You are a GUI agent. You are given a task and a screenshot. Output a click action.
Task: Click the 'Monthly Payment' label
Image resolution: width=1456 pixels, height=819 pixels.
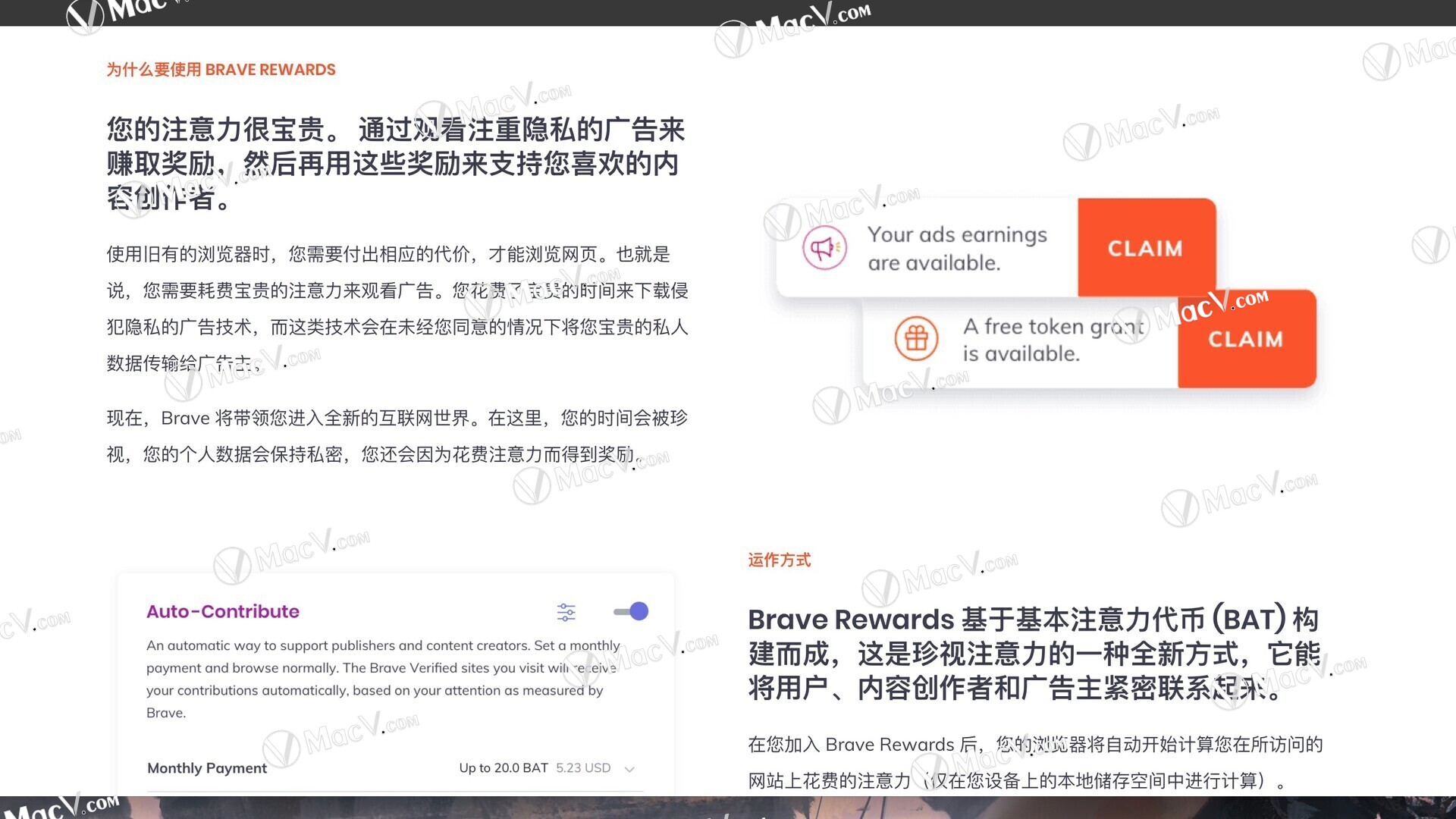click(207, 768)
